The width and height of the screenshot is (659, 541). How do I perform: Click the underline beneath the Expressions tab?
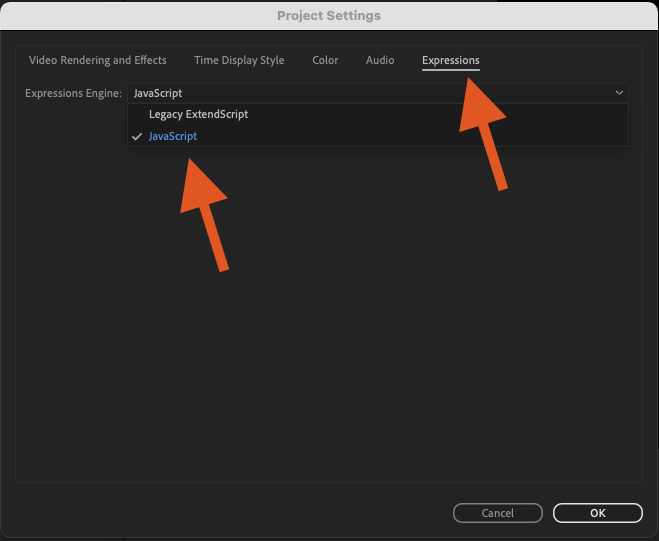coord(451,69)
